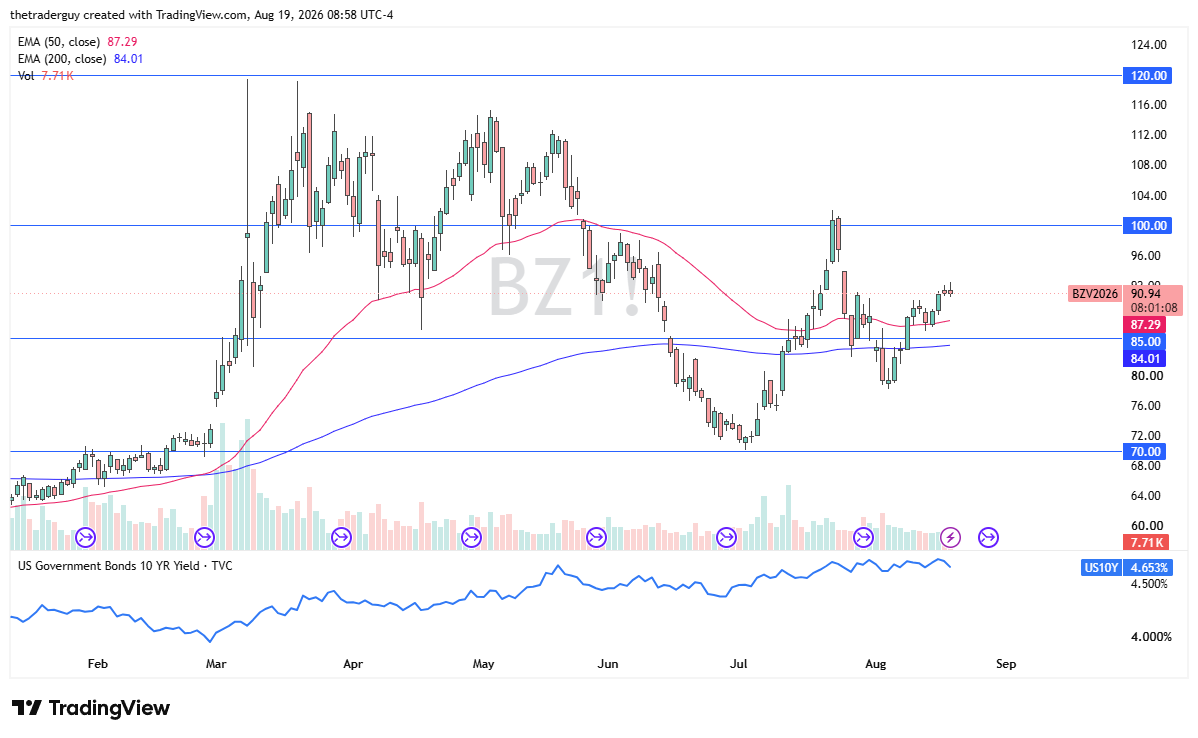Viewport: 1198px width, 738px height.
Task: Click the early-August rollover event icon
Action: pyautogui.click(x=863, y=538)
